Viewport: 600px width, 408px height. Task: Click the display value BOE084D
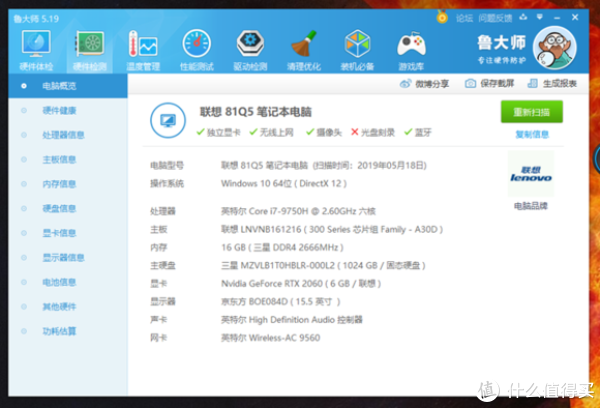coord(281,302)
